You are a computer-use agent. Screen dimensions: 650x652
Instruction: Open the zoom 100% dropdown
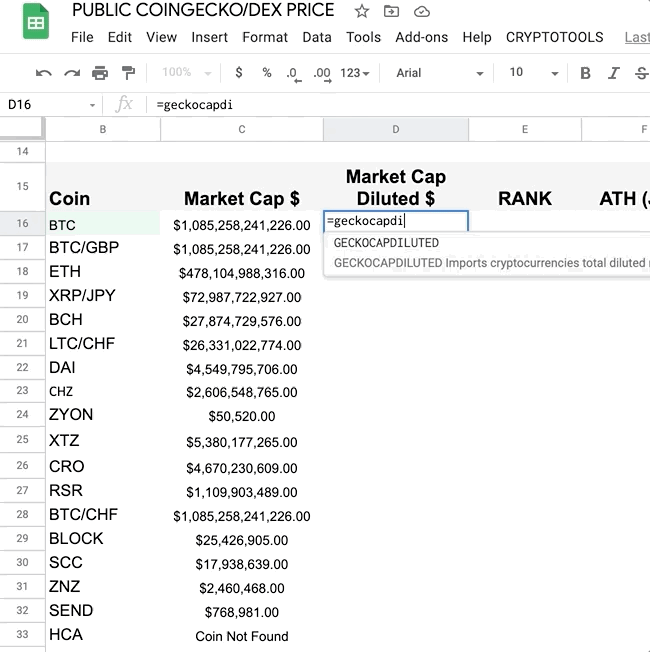click(x=187, y=73)
